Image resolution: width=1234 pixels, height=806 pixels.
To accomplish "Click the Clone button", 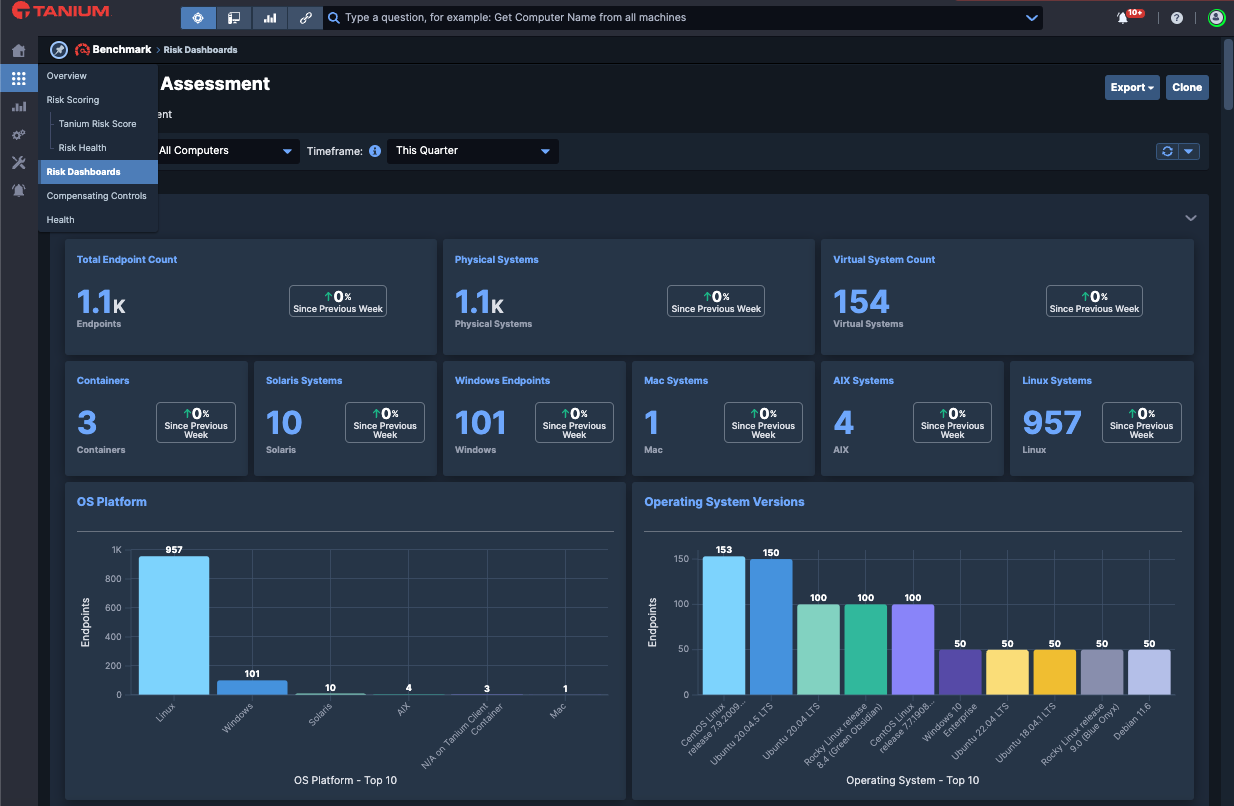I will [x=1187, y=88].
